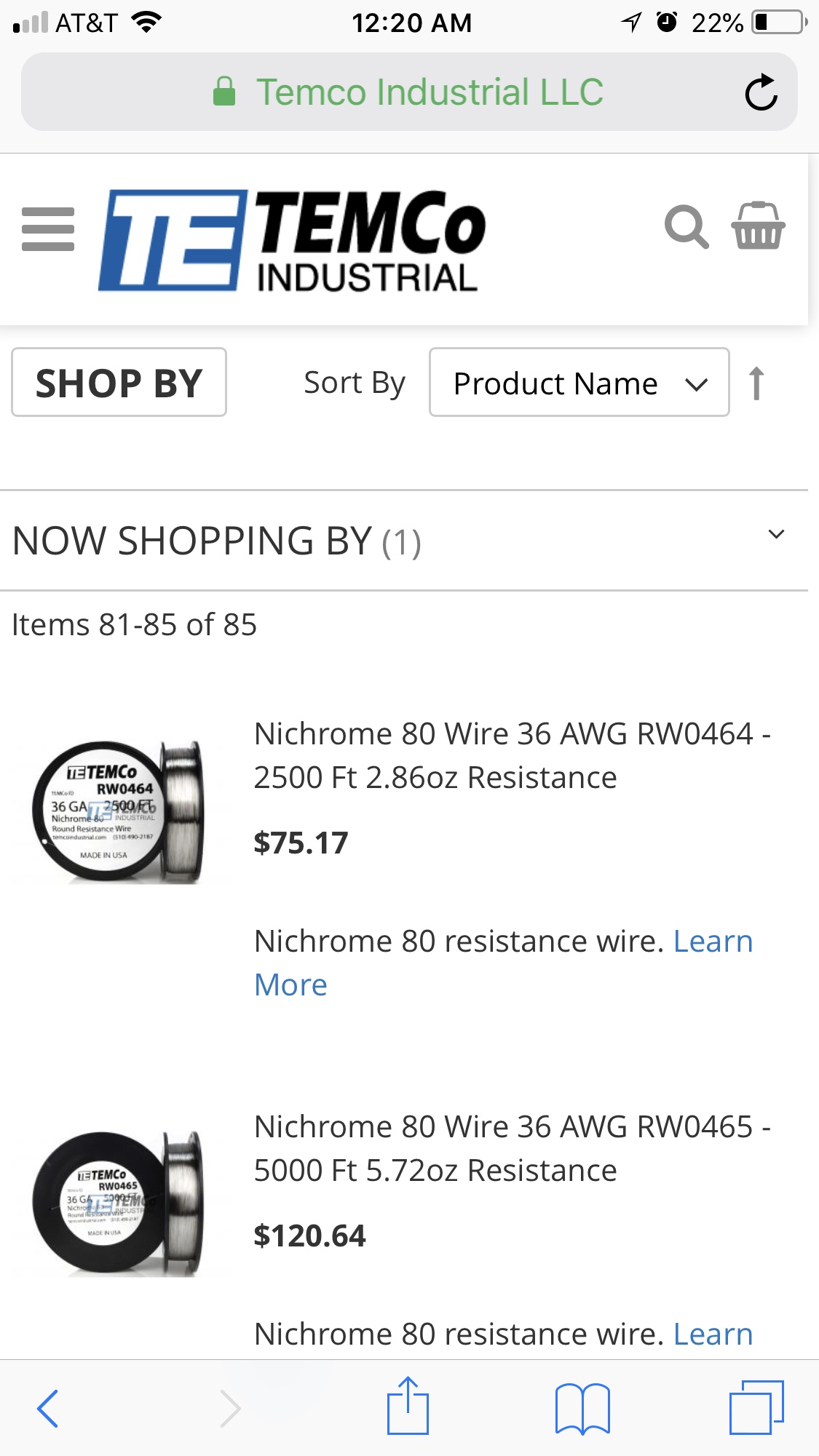The image size is (819, 1456).
Task: Expand the Now Shopping By section
Action: [776, 535]
